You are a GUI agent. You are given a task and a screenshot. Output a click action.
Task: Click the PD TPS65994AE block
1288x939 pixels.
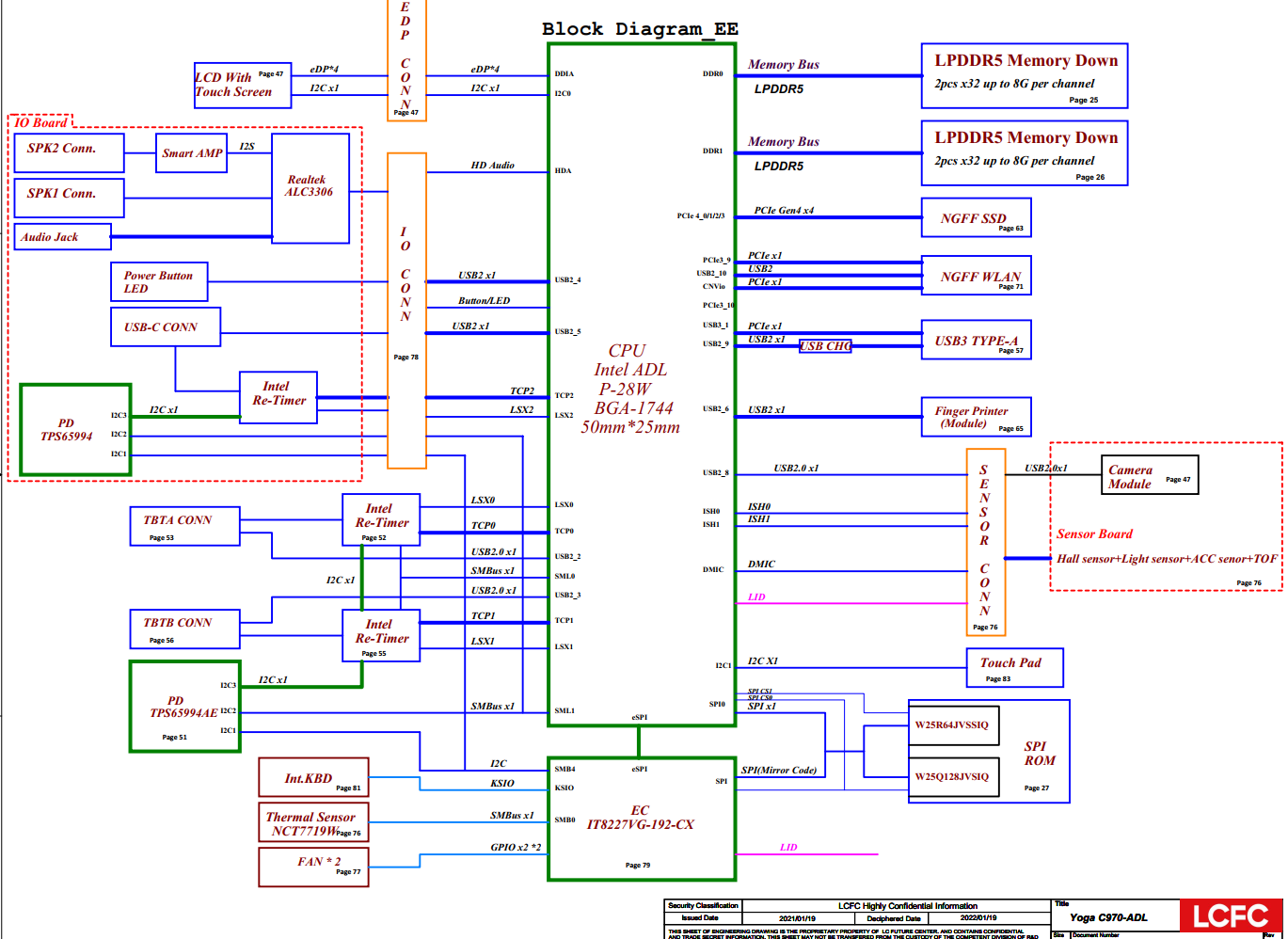pos(184,707)
